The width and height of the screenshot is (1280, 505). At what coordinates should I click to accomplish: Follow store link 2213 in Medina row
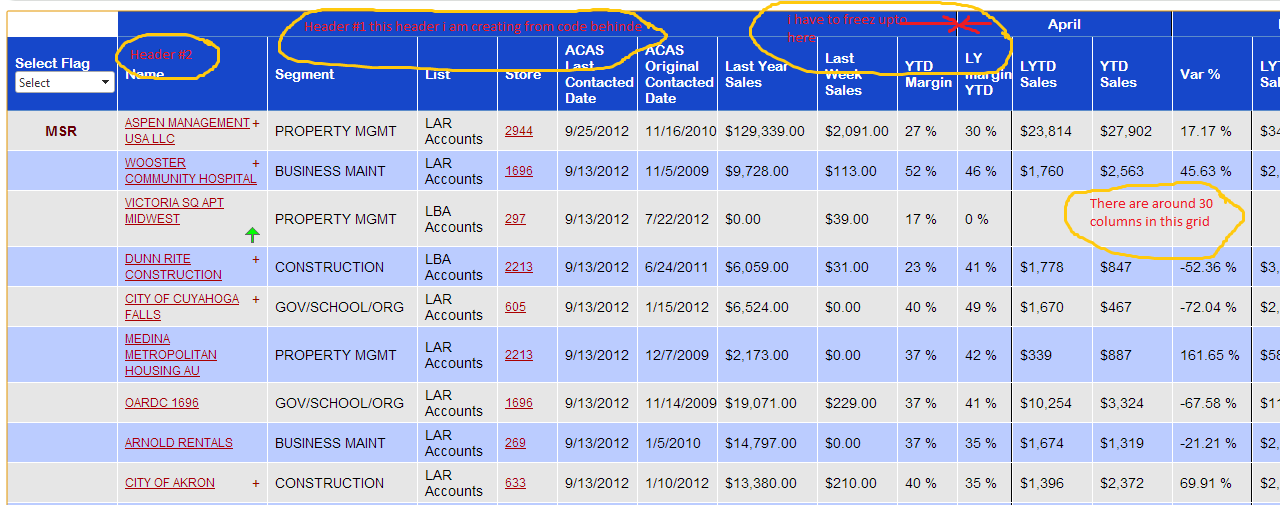click(518, 355)
